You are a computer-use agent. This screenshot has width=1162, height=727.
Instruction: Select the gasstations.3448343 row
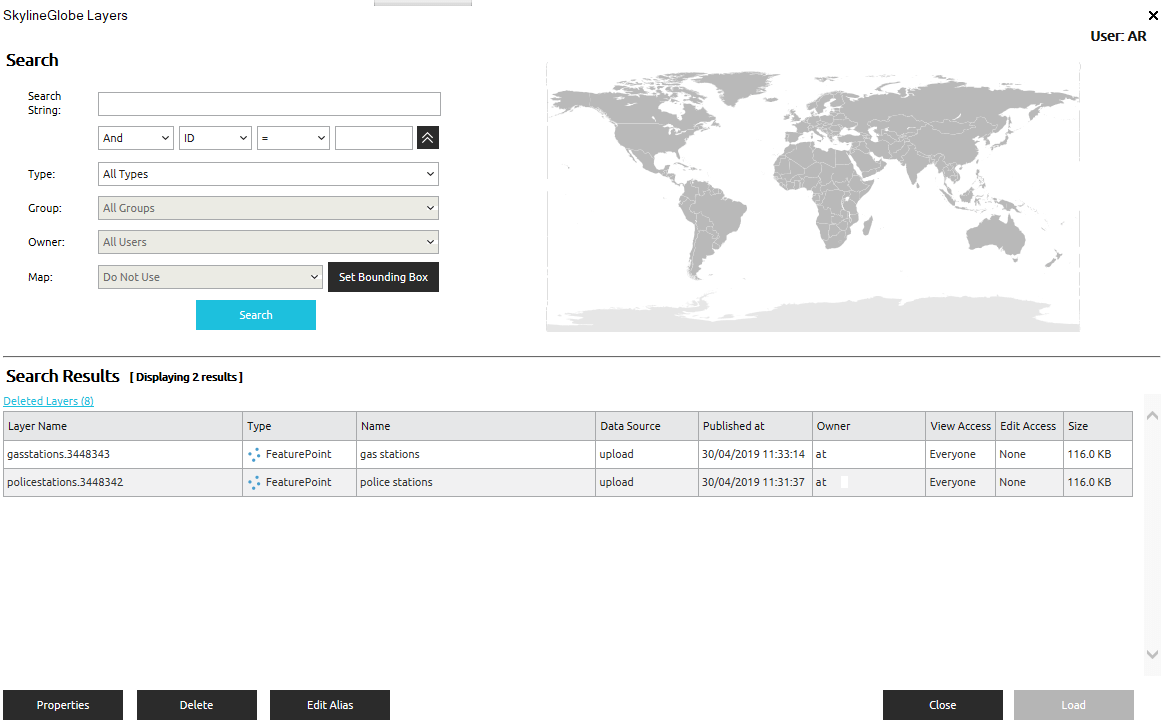tap(120, 454)
